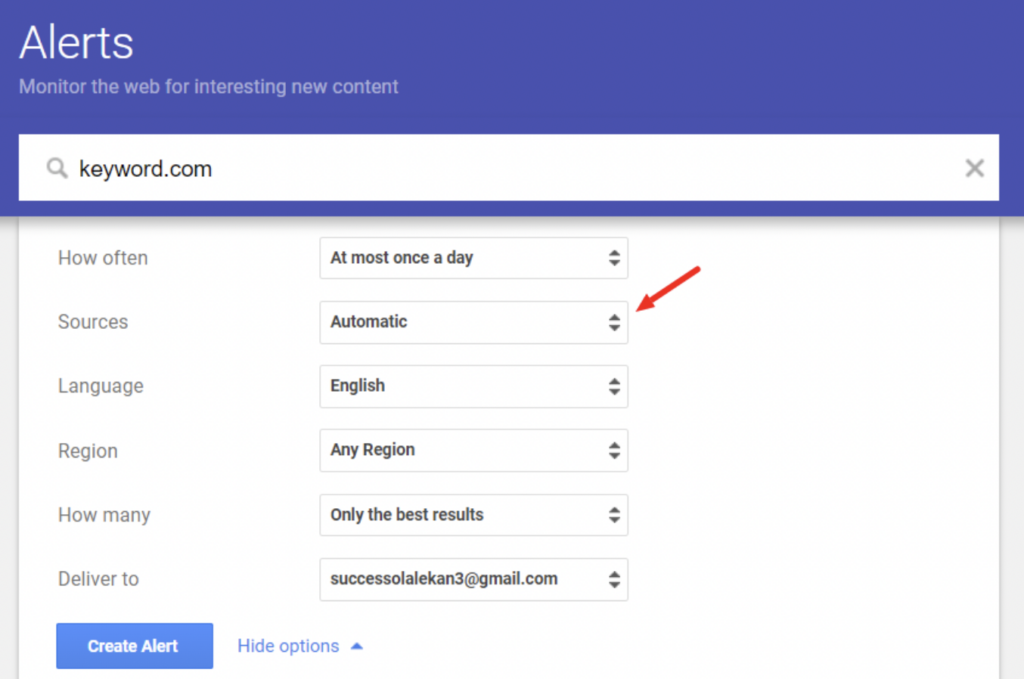Open the Language dropdown showing English

tap(460, 386)
